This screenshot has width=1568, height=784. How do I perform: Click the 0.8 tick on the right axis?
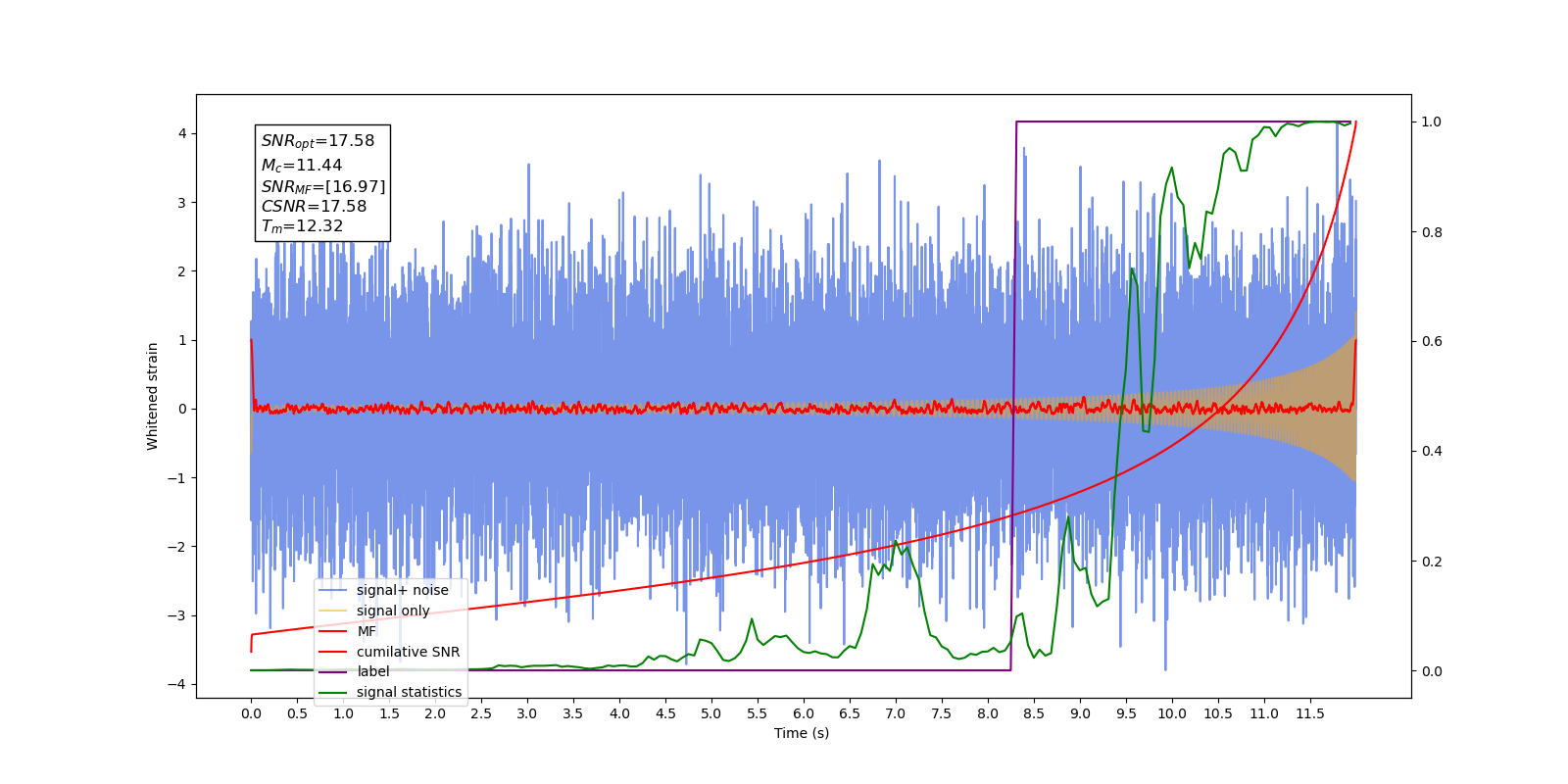click(1432, 232)
